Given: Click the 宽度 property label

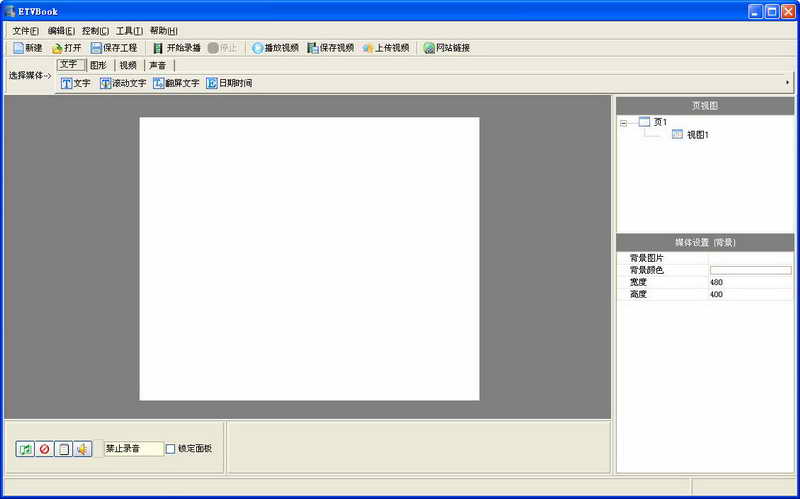Looking at the screenshot, I should click(638, 282).
